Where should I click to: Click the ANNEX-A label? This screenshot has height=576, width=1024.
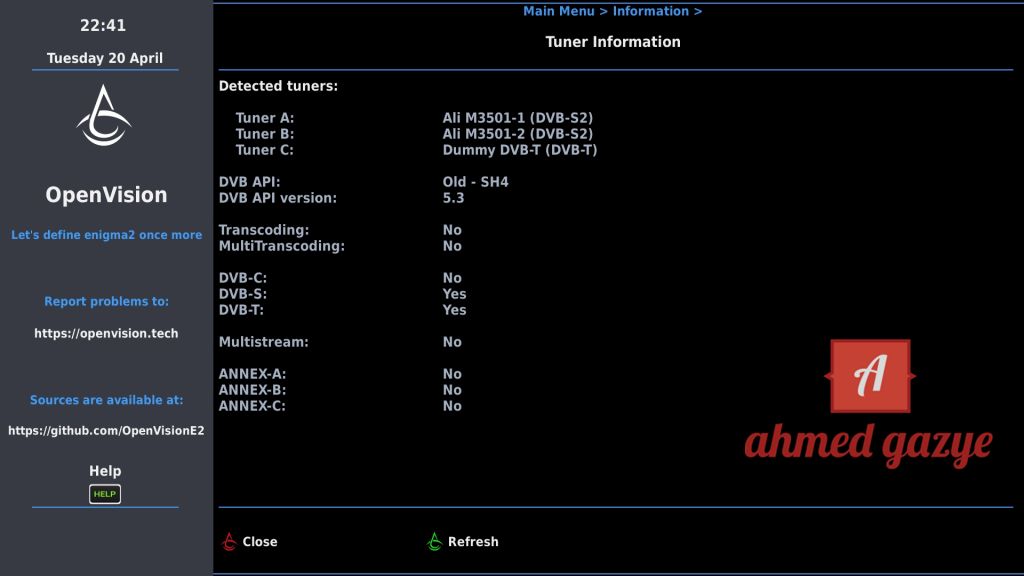point(252,374)
